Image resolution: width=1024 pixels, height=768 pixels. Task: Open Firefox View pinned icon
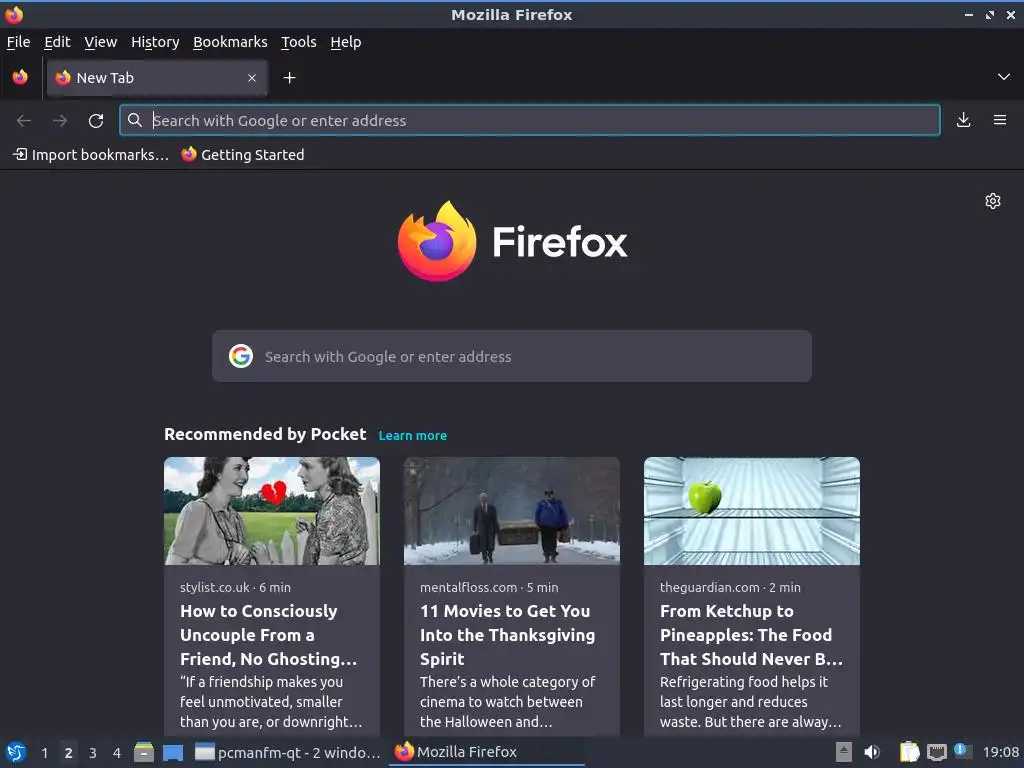(x=20, y=78)
